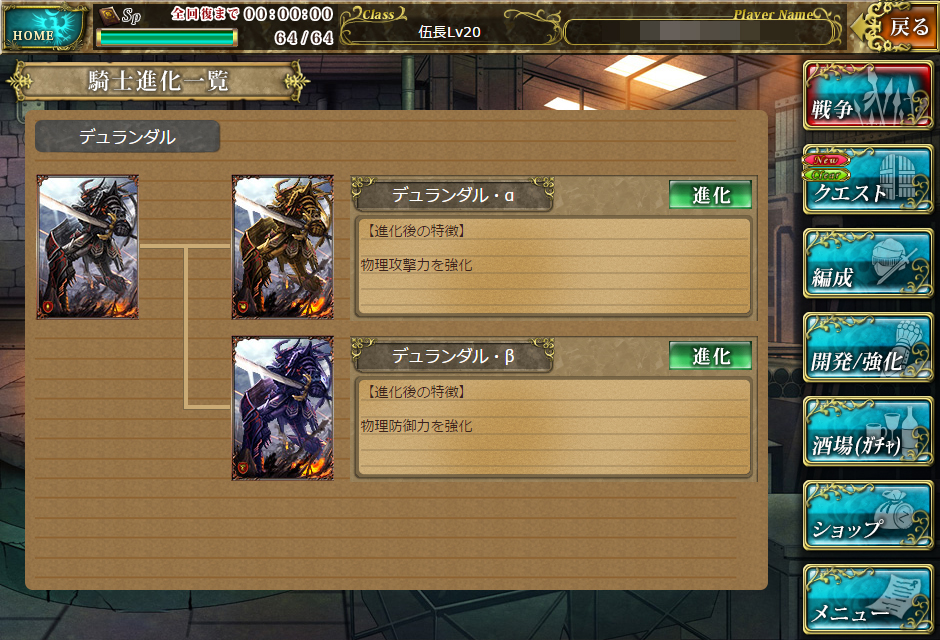Click the Class 伍長Lv20 field

(450, 31)
